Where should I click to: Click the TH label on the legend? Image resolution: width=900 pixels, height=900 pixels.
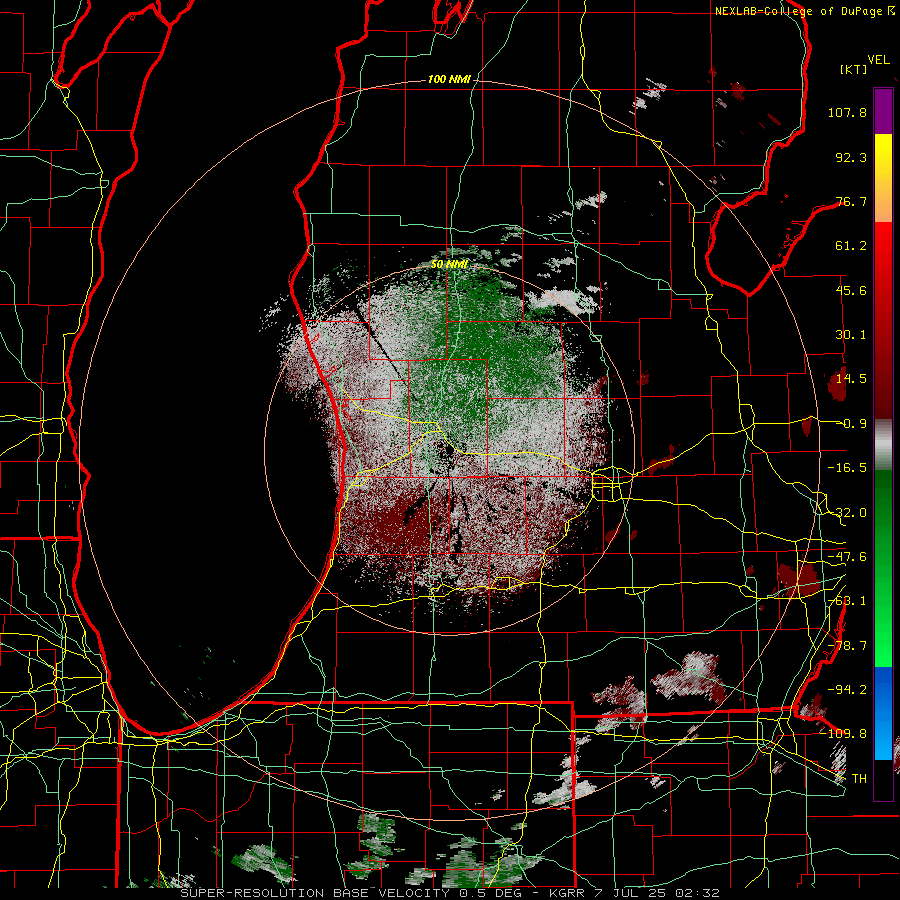tap(859, 779)
